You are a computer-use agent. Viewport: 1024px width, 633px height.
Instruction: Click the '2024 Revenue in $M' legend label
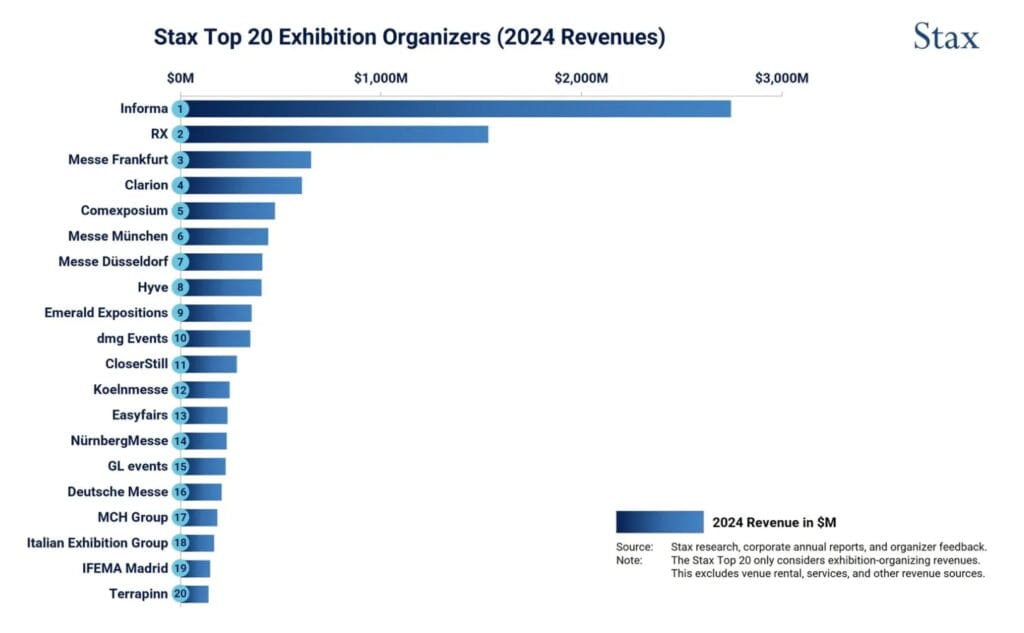(x=774, y=523)
